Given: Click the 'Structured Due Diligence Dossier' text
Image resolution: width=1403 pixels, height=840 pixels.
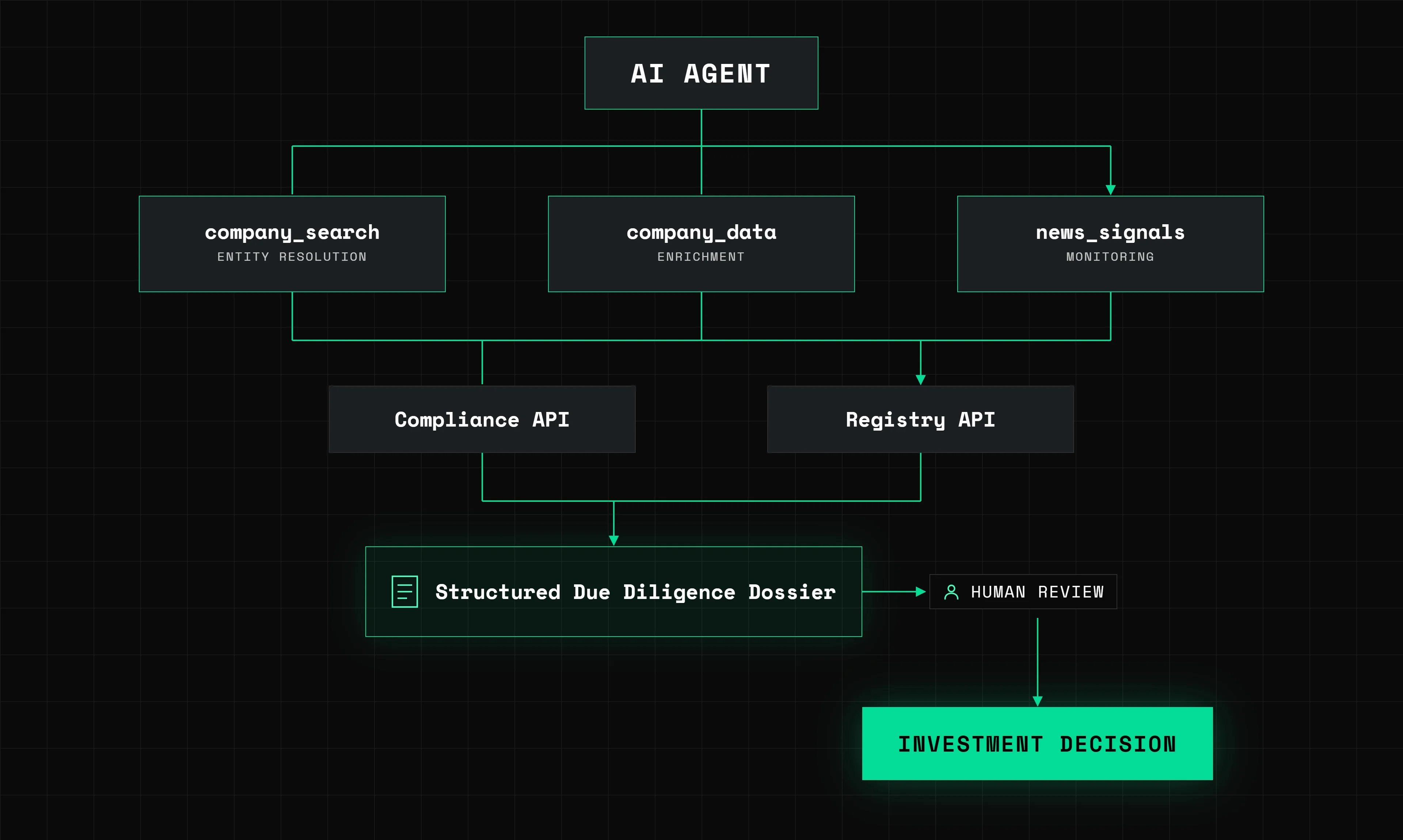Looking at the screenshot, I should (x=635, y=592).
